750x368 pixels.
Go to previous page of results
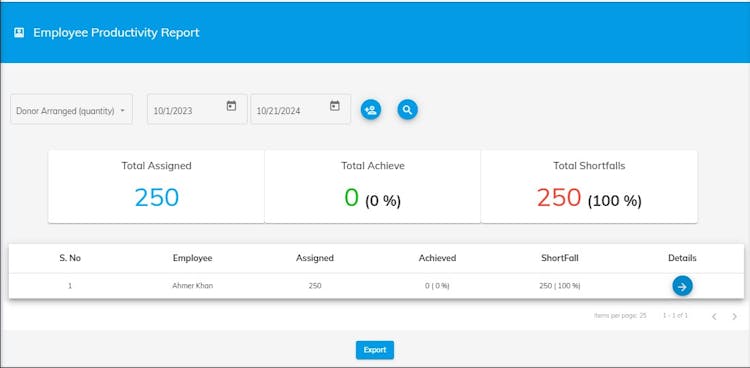[714, 316]
